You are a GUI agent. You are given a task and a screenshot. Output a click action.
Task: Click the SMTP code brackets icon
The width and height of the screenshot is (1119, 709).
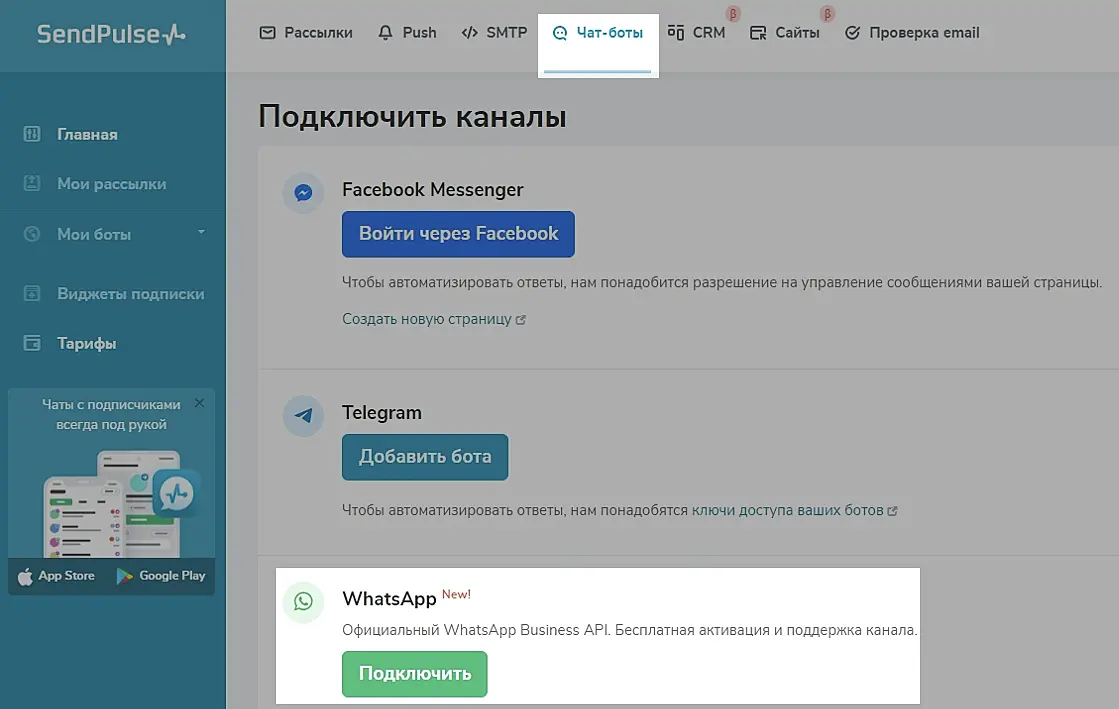(469, 33)
